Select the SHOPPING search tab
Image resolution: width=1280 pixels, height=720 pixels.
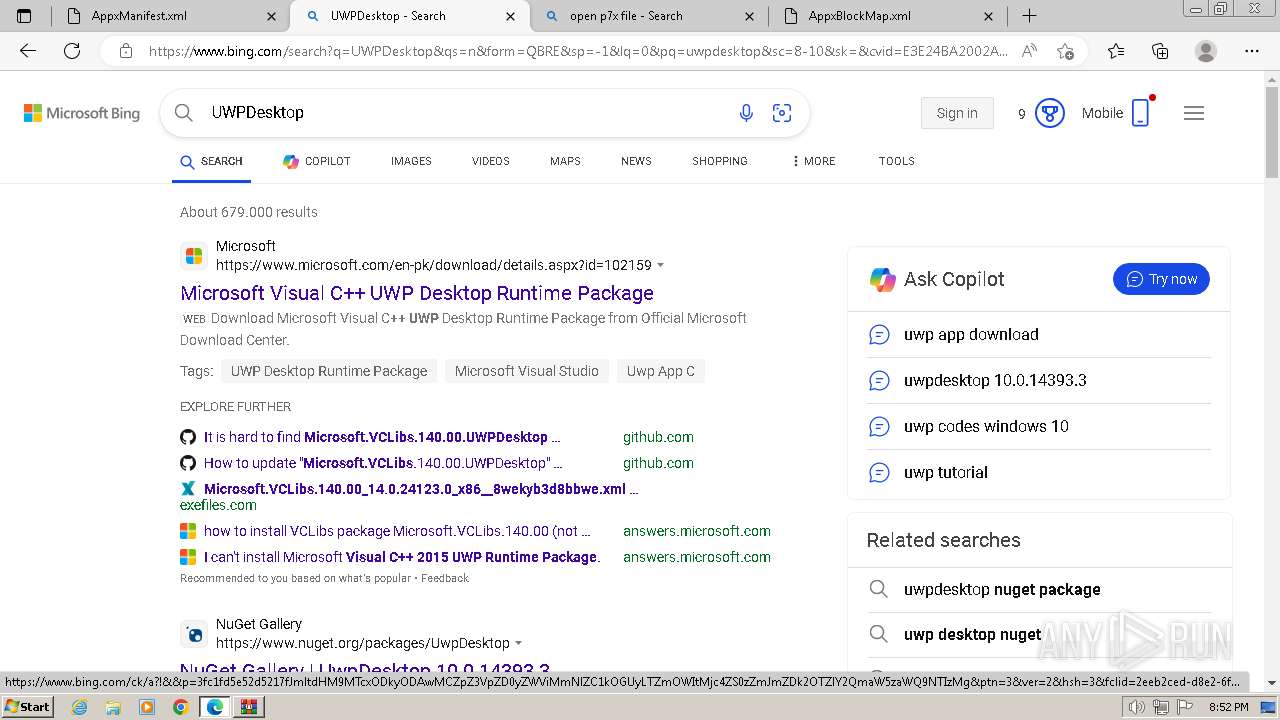point(720,161)
